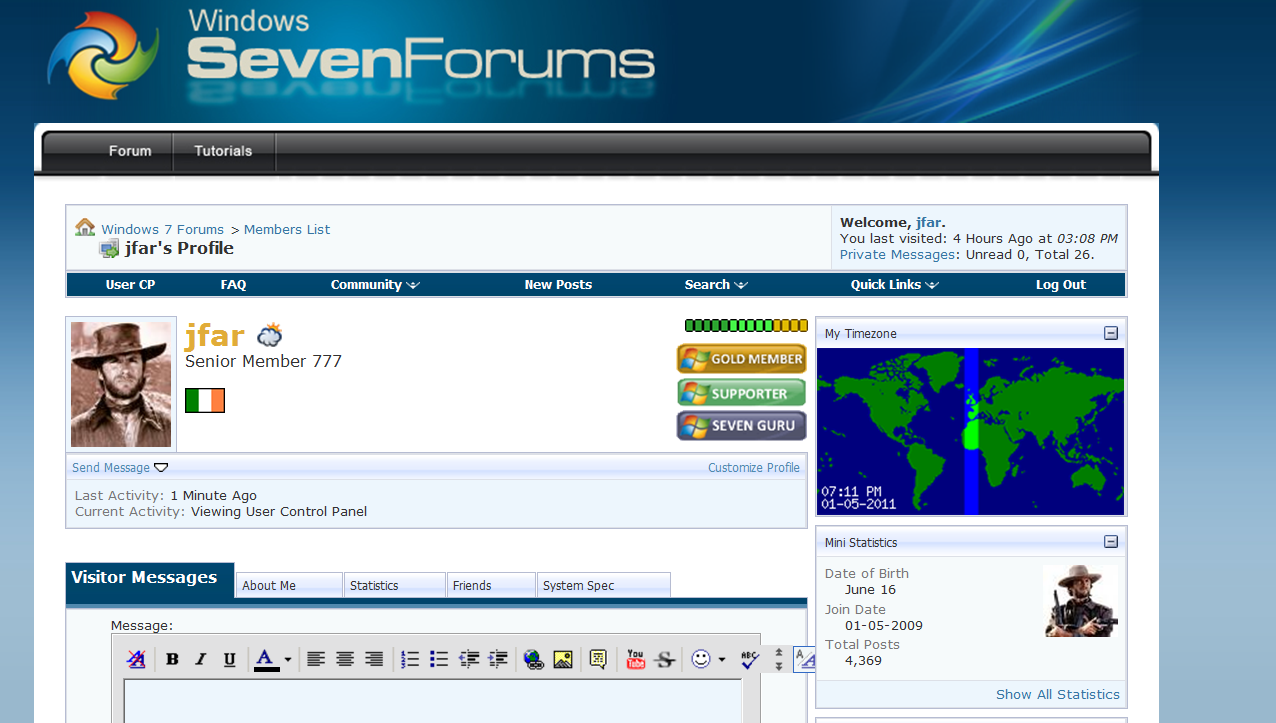Viewport: 1276px width, 723px height.
Task: Apply strikethrough formatting
Action: pyautogui.click(x=664, y=659)
